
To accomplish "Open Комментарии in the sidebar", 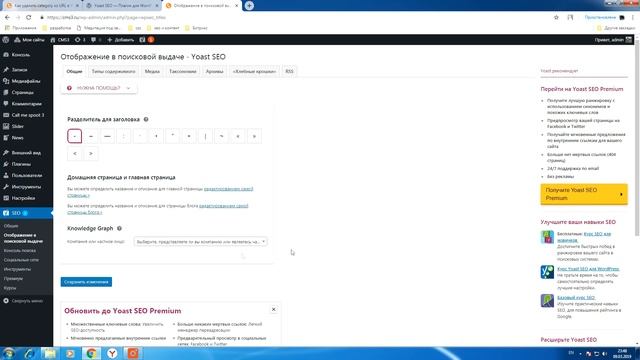I will point(26,104).
